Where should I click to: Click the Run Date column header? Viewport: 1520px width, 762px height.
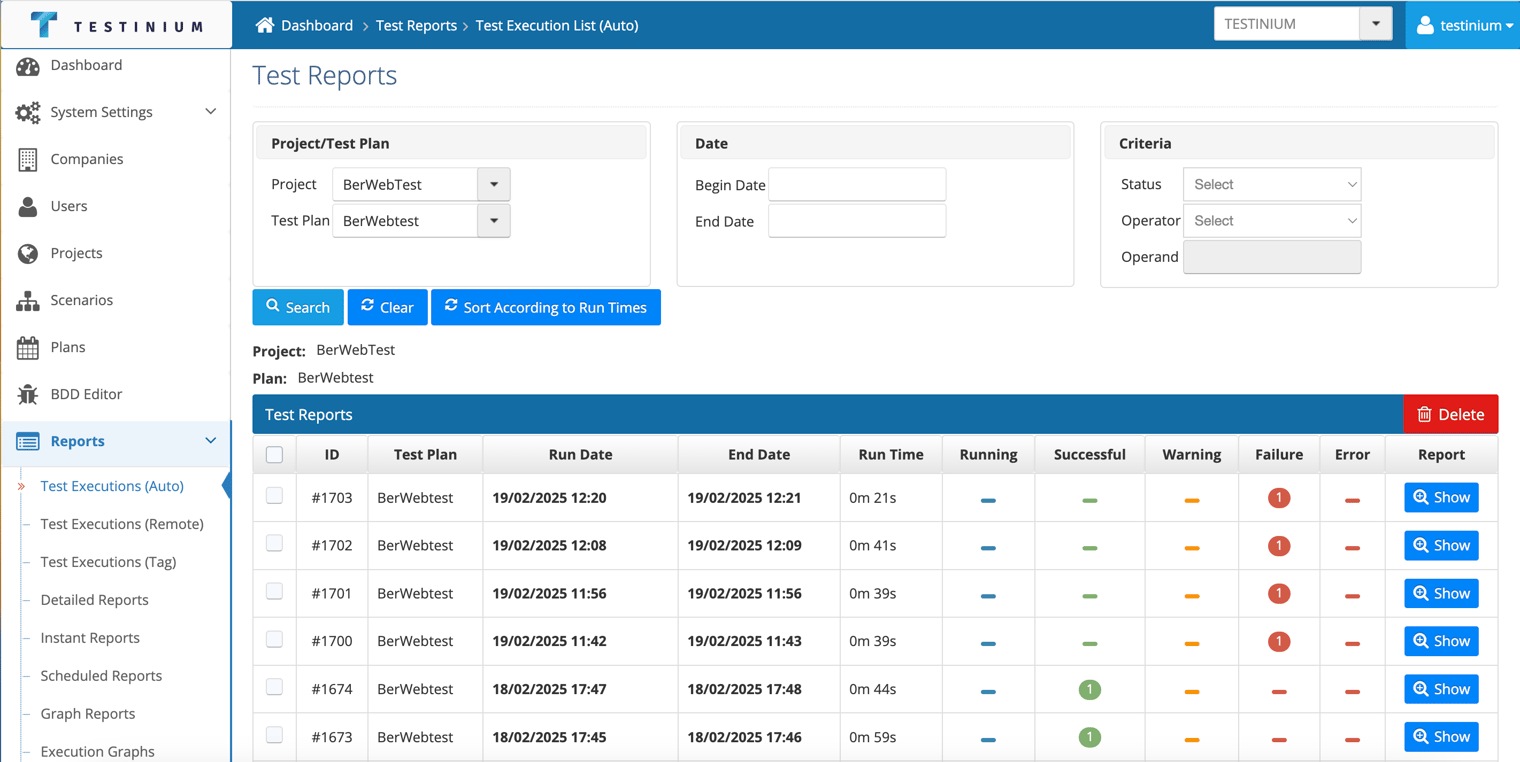coord(580,454)
